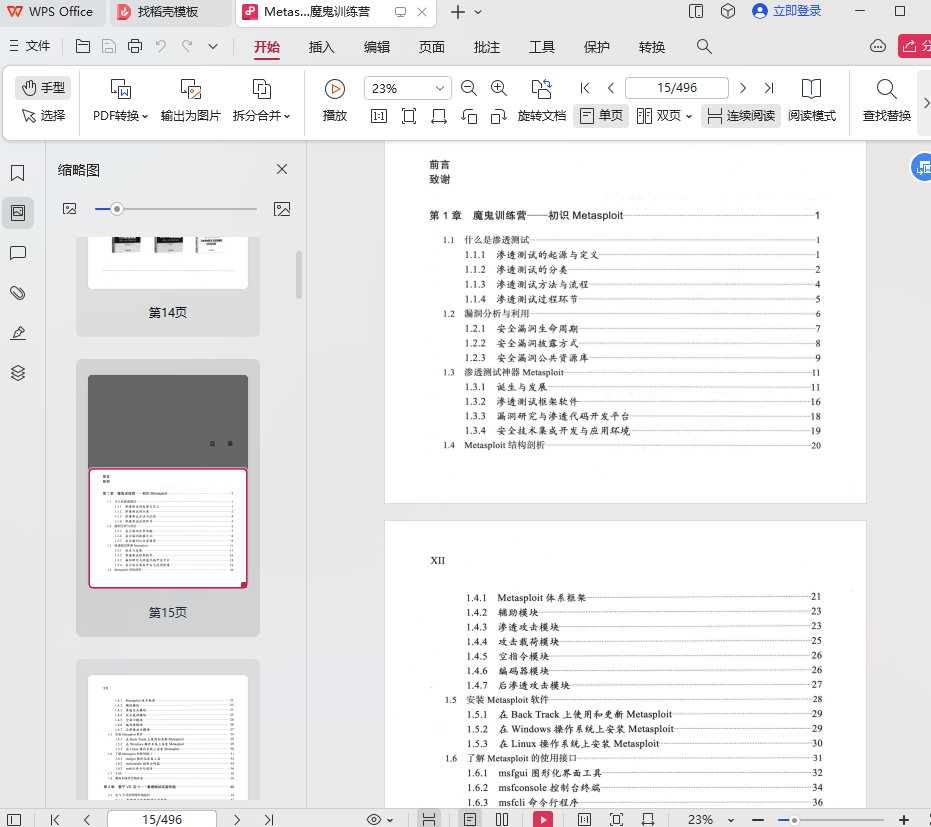This screenshot has height=827, width=931.
Task: Open the comments sidebar panel
Action: 17,253
